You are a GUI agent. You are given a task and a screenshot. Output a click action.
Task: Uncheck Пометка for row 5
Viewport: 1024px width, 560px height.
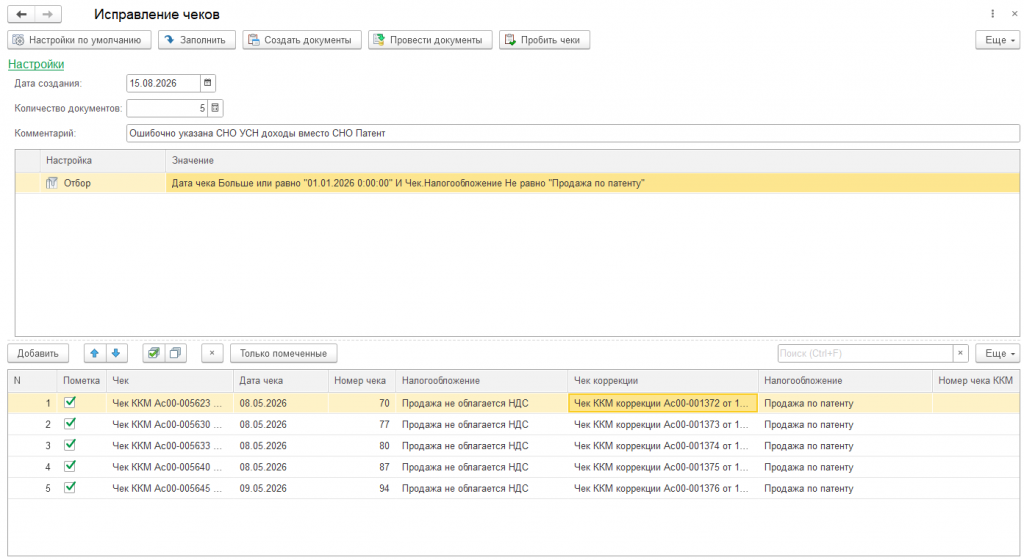pyautogui.click(x=70, y=488)
